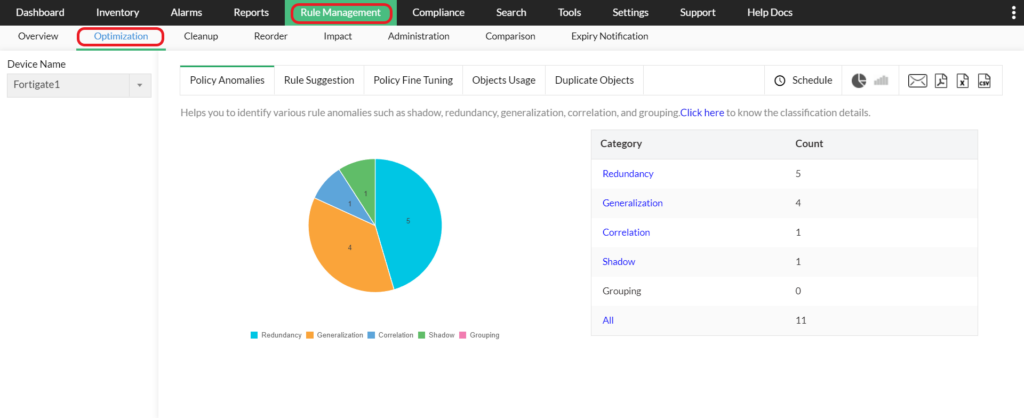This screenshot has height=418, width=1024.
Task: Export report as PDF
Action: (x=941, y=81)
